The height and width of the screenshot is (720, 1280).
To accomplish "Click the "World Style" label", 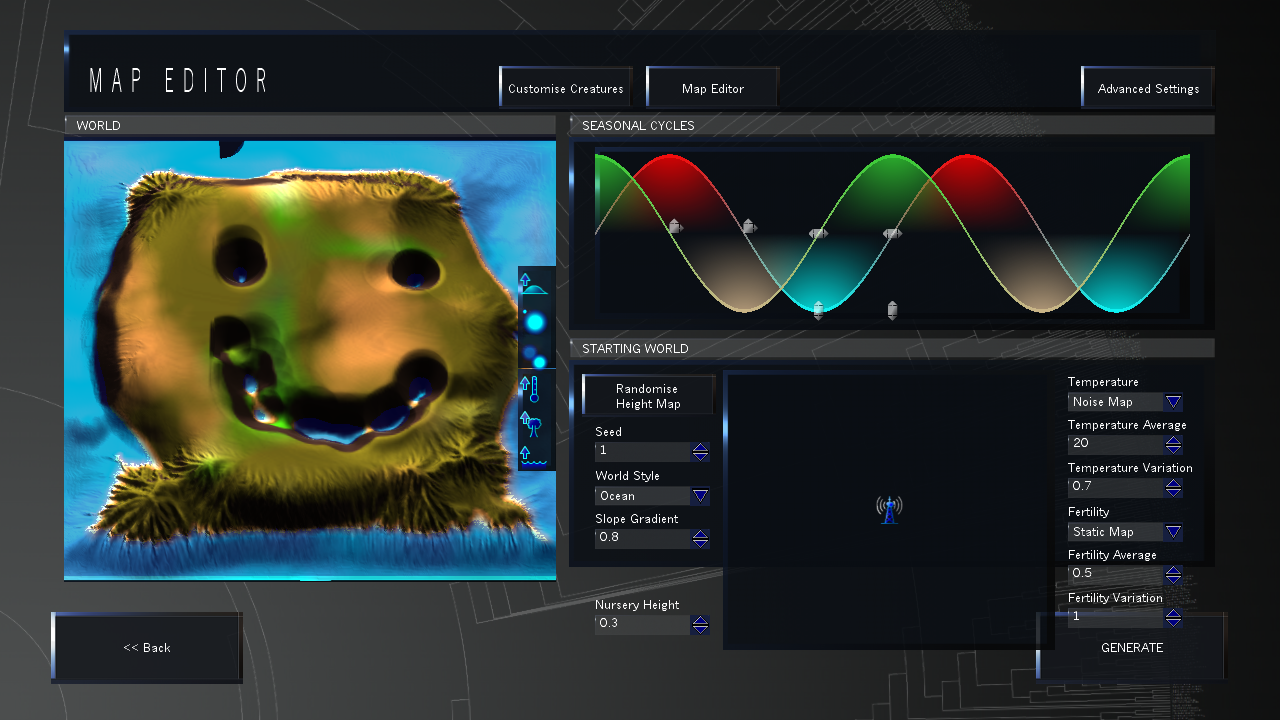I will (x=627, y=476).
